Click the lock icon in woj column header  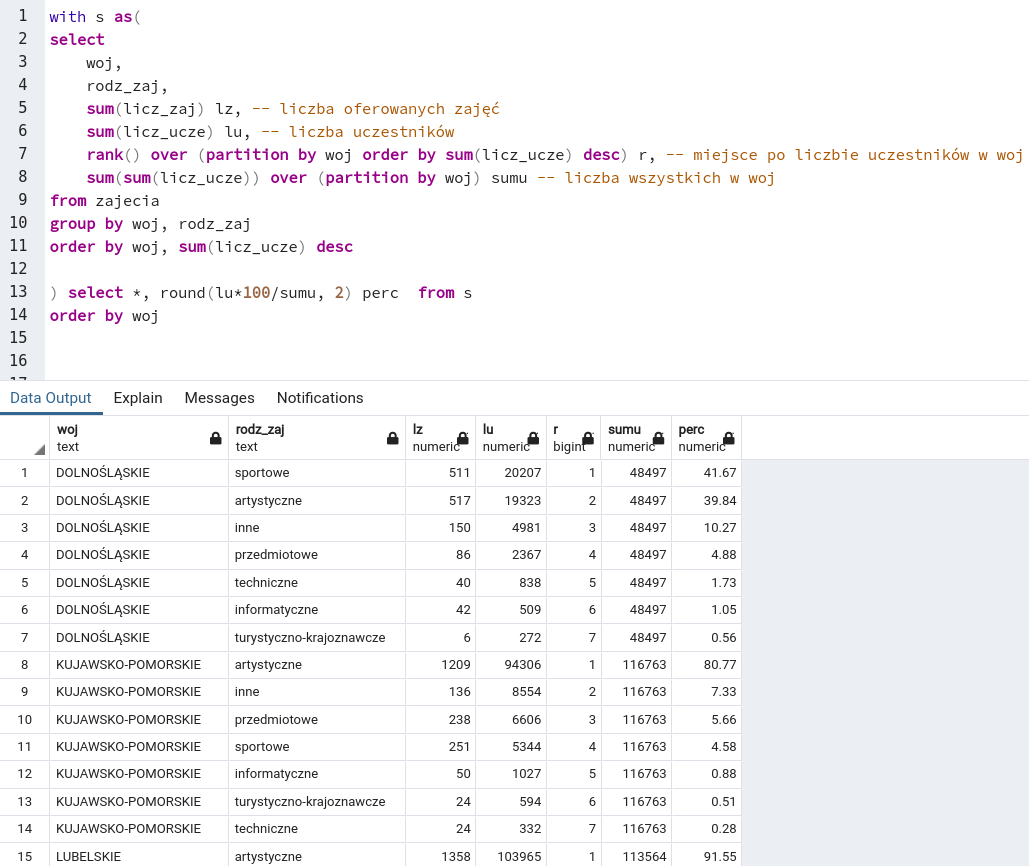[215, 438]
